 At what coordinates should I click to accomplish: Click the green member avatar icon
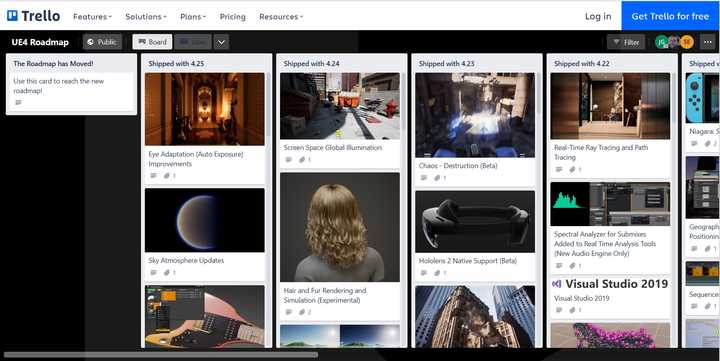click(x=661, y=42)
